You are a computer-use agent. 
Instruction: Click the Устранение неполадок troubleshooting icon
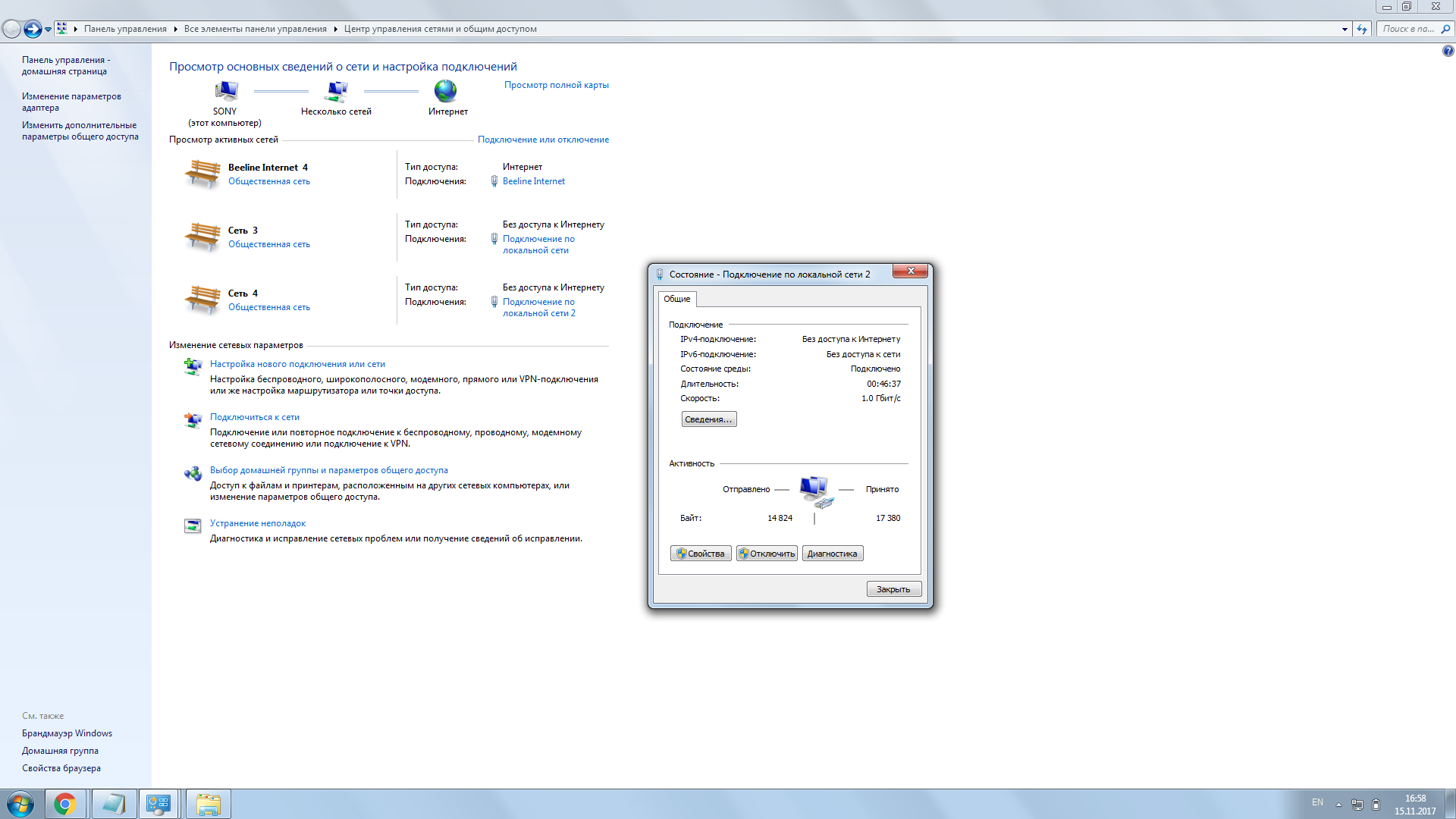[x=192, y=526]
